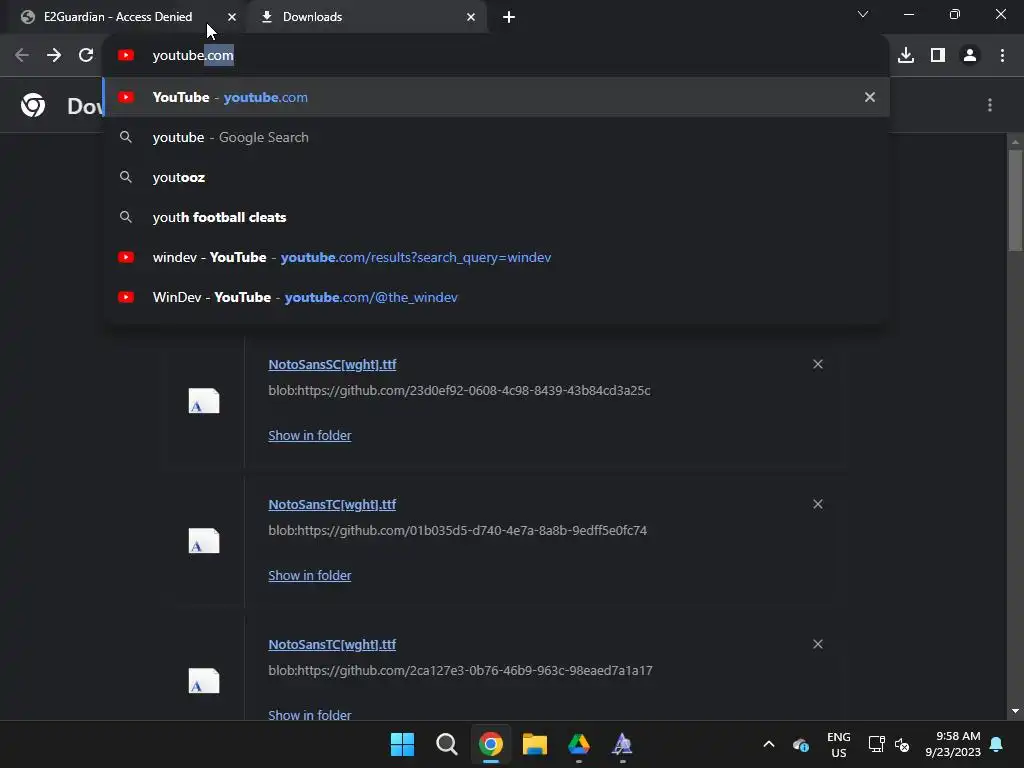Click the Chrome logo on the Downloads page
Screen dimensions: 1024x768
coord(33,105)
